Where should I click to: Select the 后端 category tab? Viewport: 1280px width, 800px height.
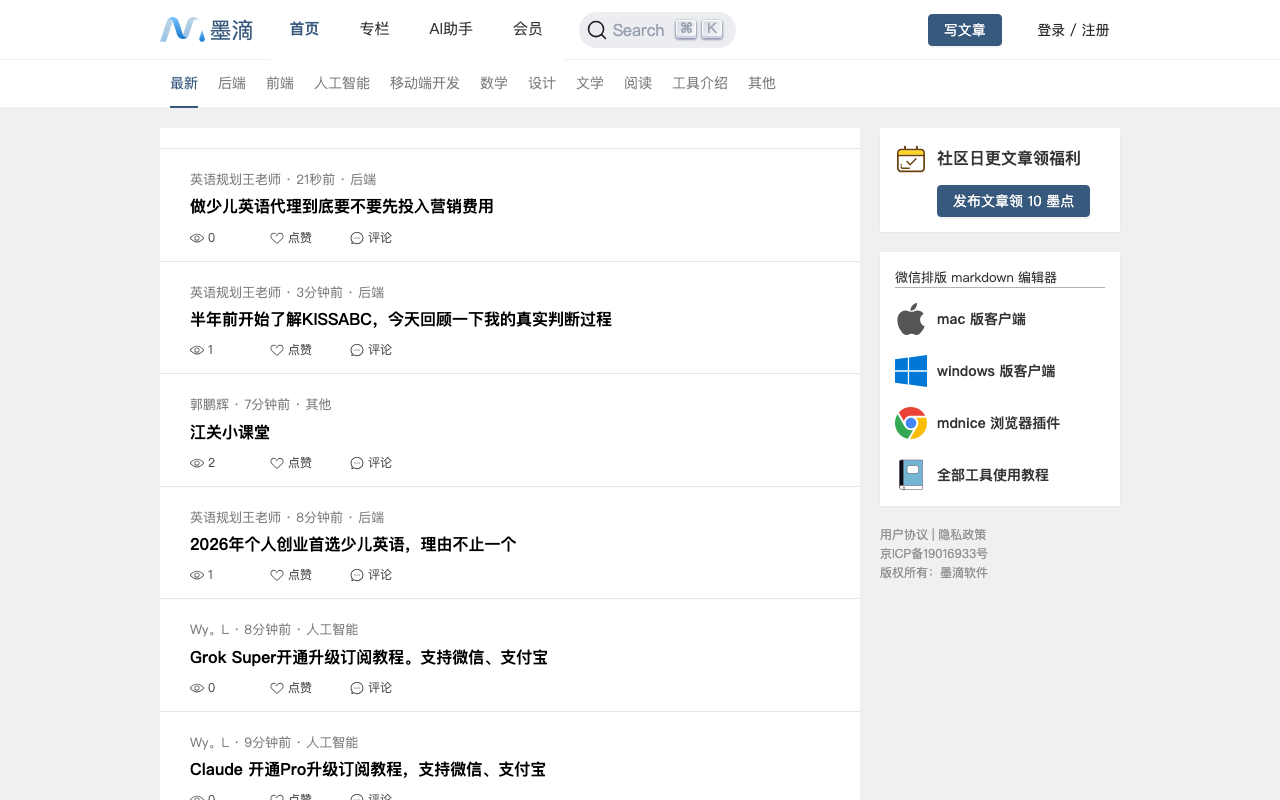coord(232,83)
